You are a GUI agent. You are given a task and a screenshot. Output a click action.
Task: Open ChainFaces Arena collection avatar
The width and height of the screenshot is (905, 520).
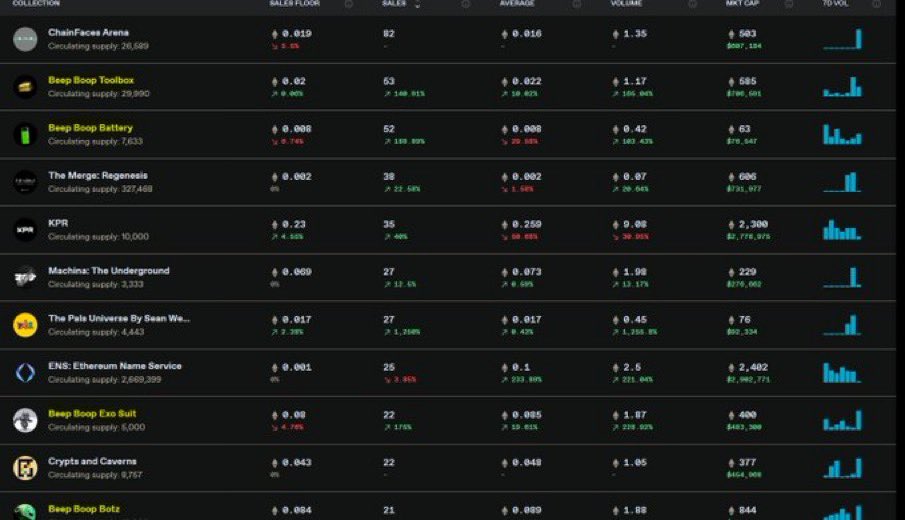25,39
